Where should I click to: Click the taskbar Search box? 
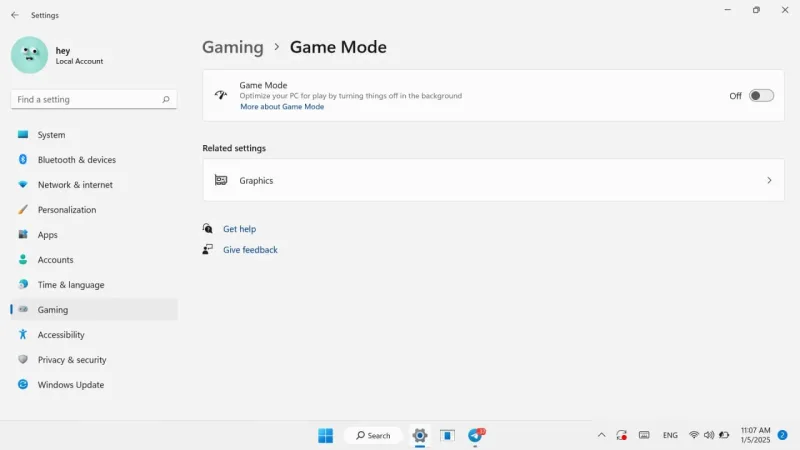373,435
